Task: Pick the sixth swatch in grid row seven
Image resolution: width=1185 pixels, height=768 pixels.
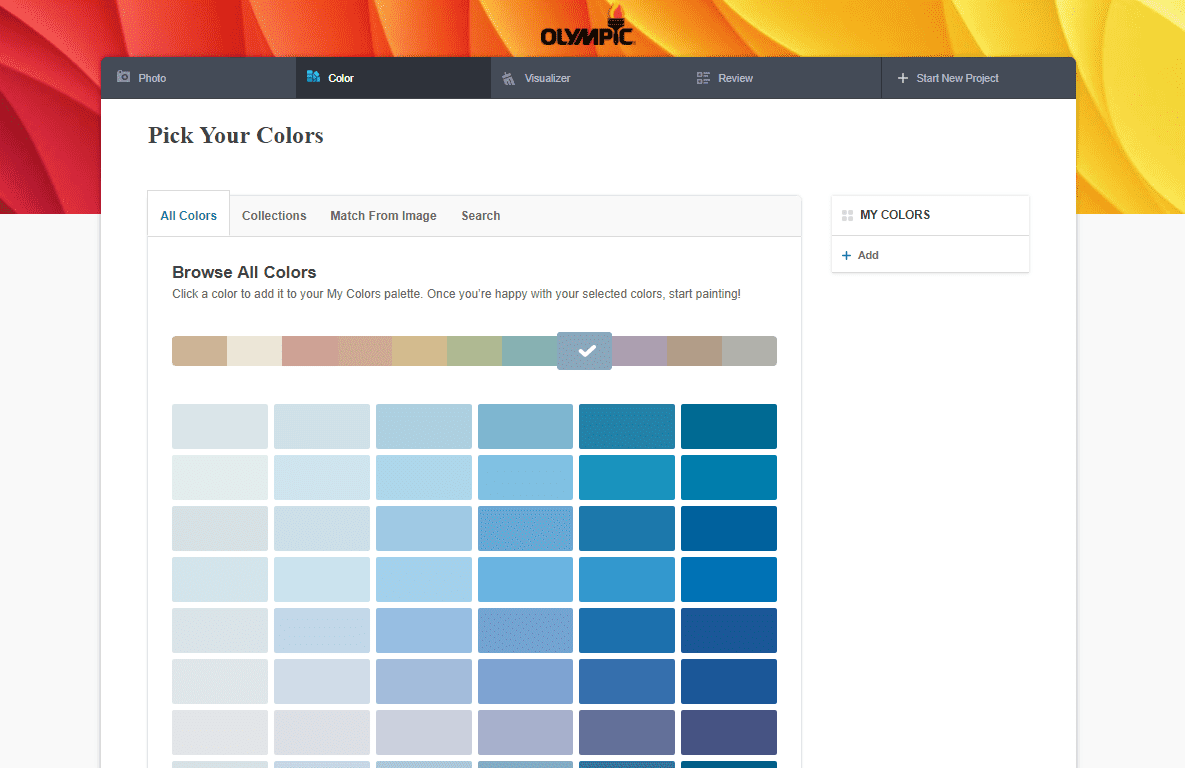Action: point(729,732)
